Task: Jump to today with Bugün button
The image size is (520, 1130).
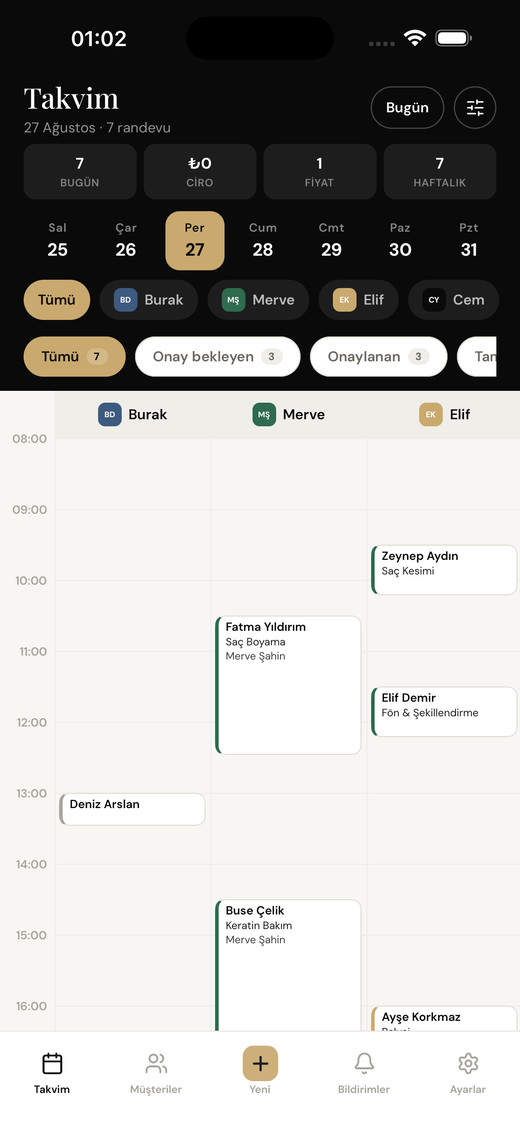Action: (x=407, y=107)
